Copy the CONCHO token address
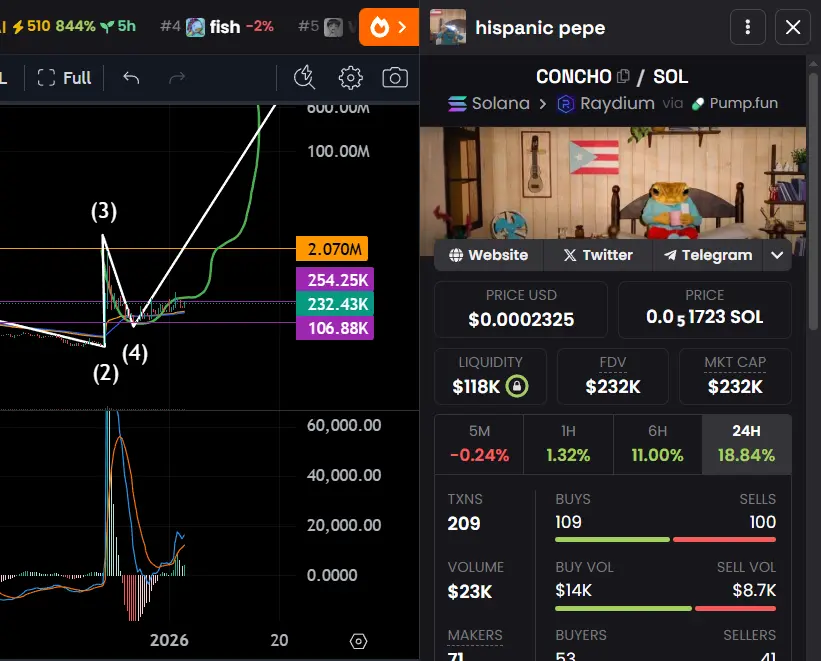This screenshot has height=661, width=821. coord(623,76)
